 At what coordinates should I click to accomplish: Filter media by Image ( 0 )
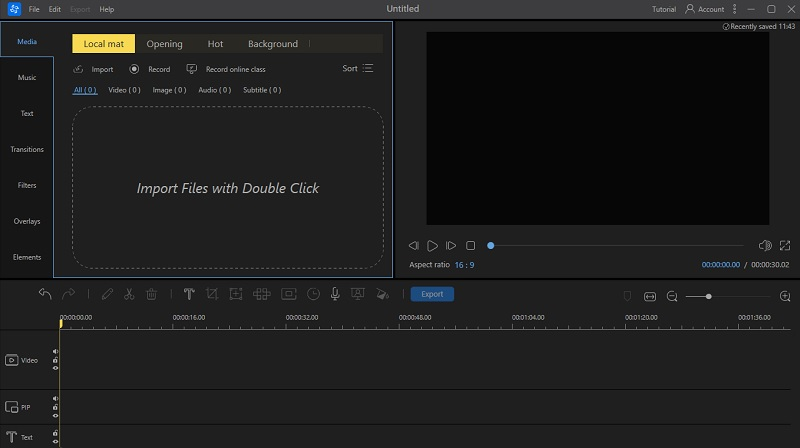click(169, 90)
